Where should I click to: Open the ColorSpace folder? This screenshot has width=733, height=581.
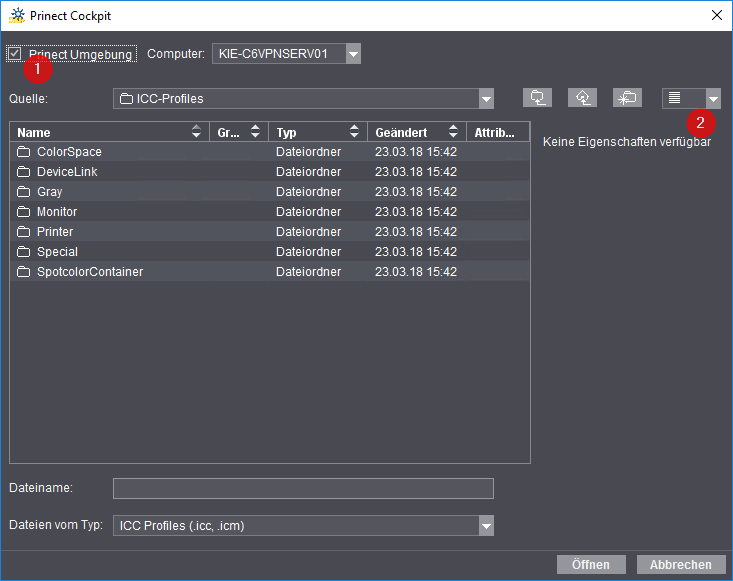pos(69,152)
